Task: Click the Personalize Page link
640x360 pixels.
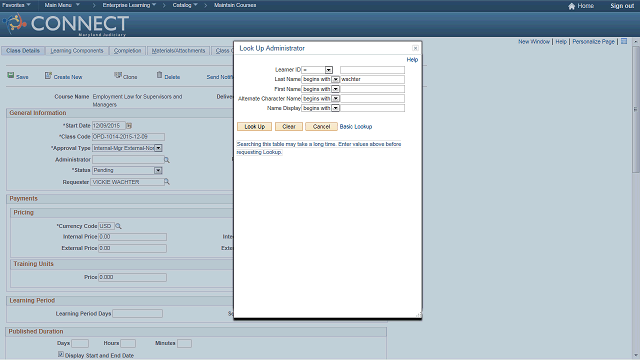Action: pos(593,42)
